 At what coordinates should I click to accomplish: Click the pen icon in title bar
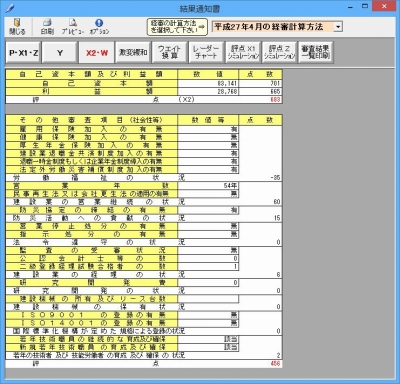point(10,8)
